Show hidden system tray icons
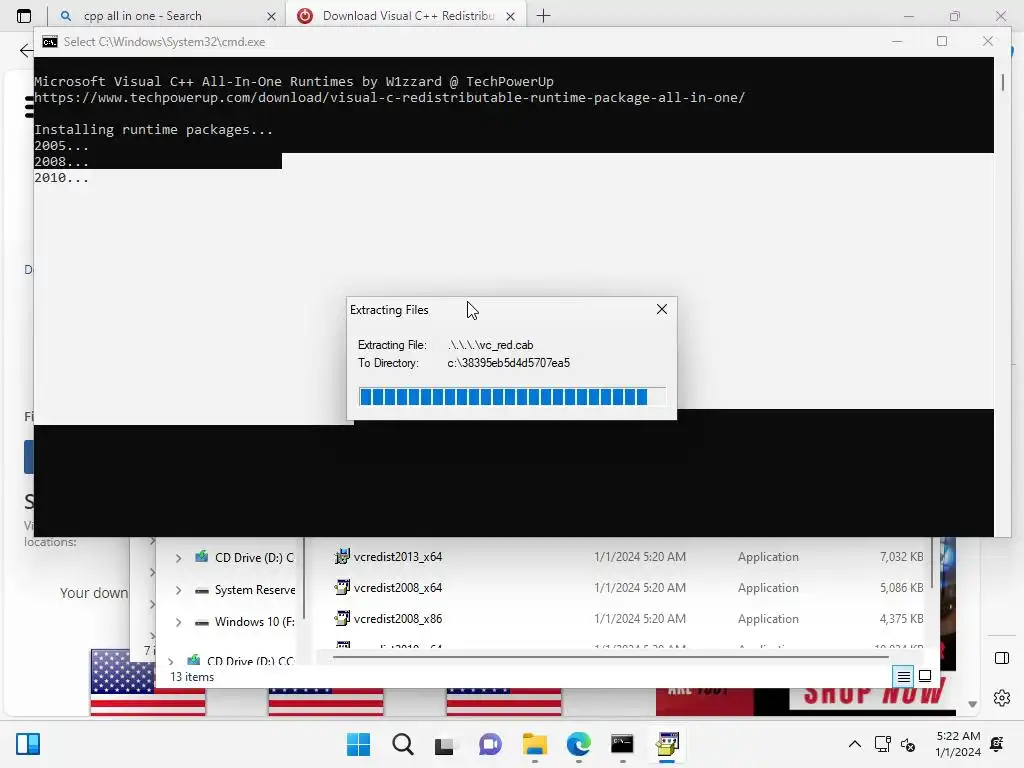 click(854, 744)
